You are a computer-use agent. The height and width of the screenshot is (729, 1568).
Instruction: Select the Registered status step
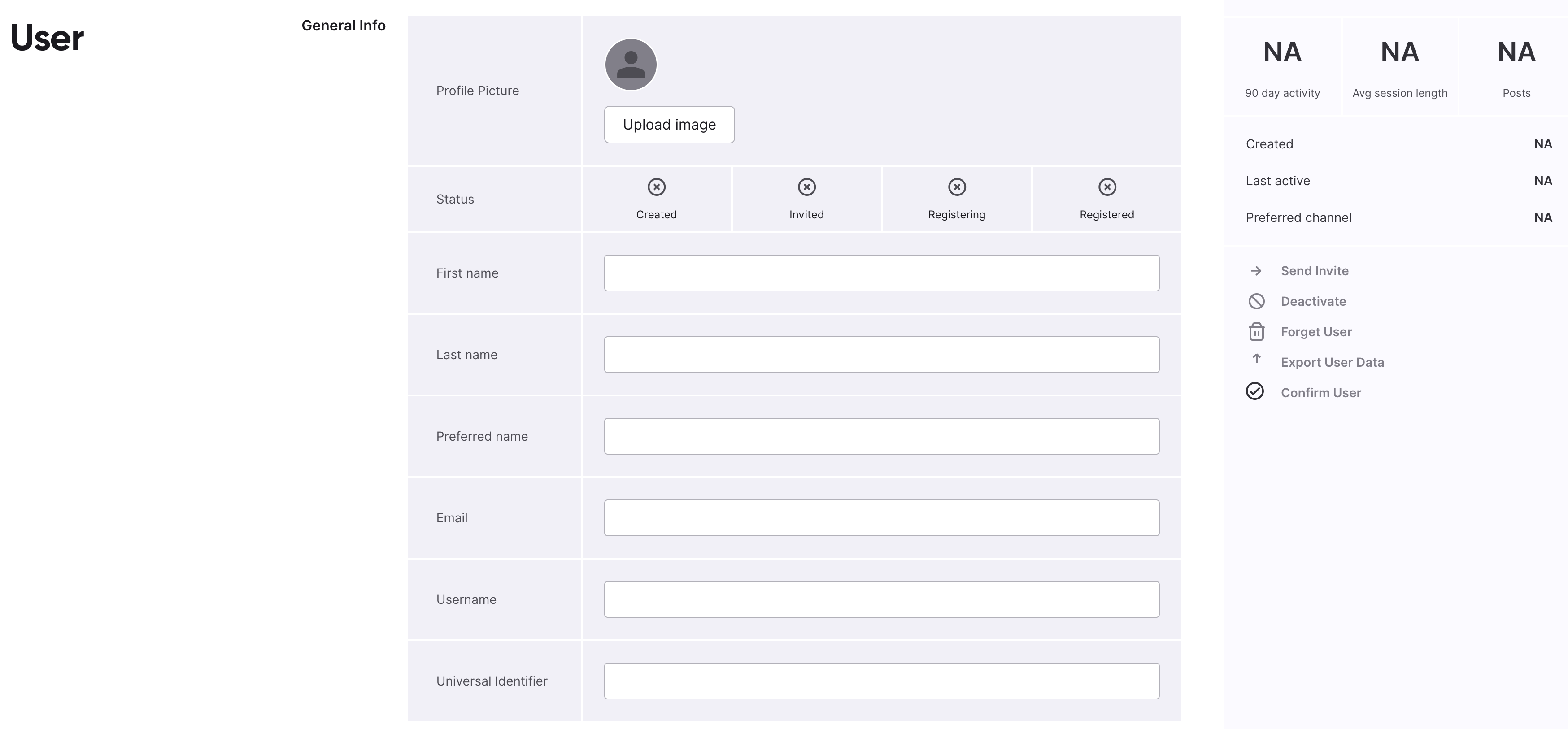pos(1106,200)
